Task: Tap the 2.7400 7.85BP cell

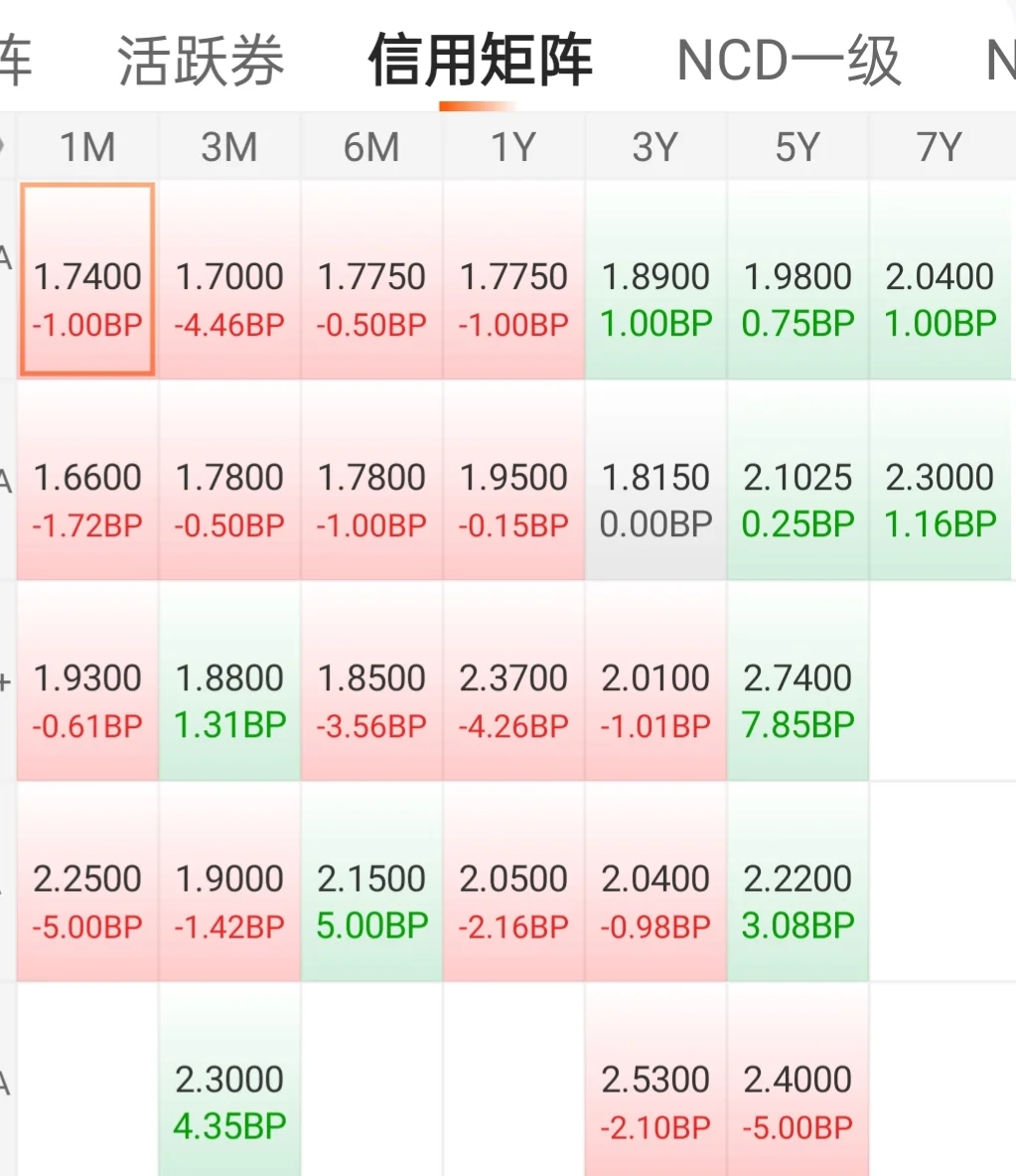Action: [798, 681]
